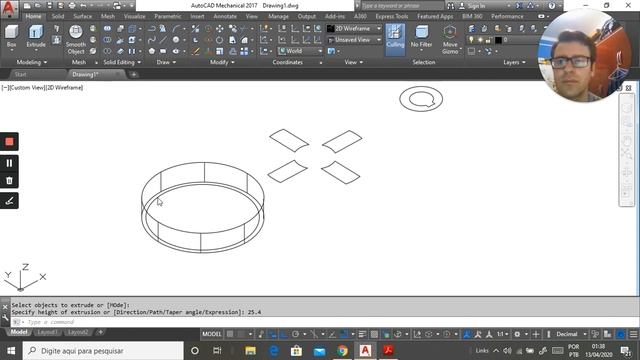
Task: Click the volume speaker tray icon
Action: coord(507,351)
